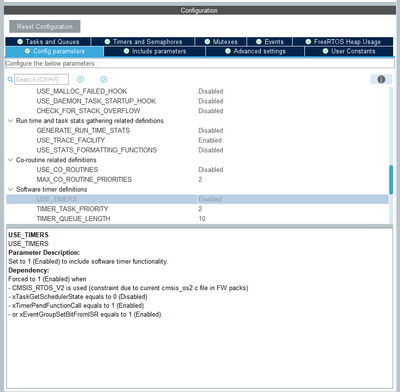Open the information icon button

click(x=381, y=79)
